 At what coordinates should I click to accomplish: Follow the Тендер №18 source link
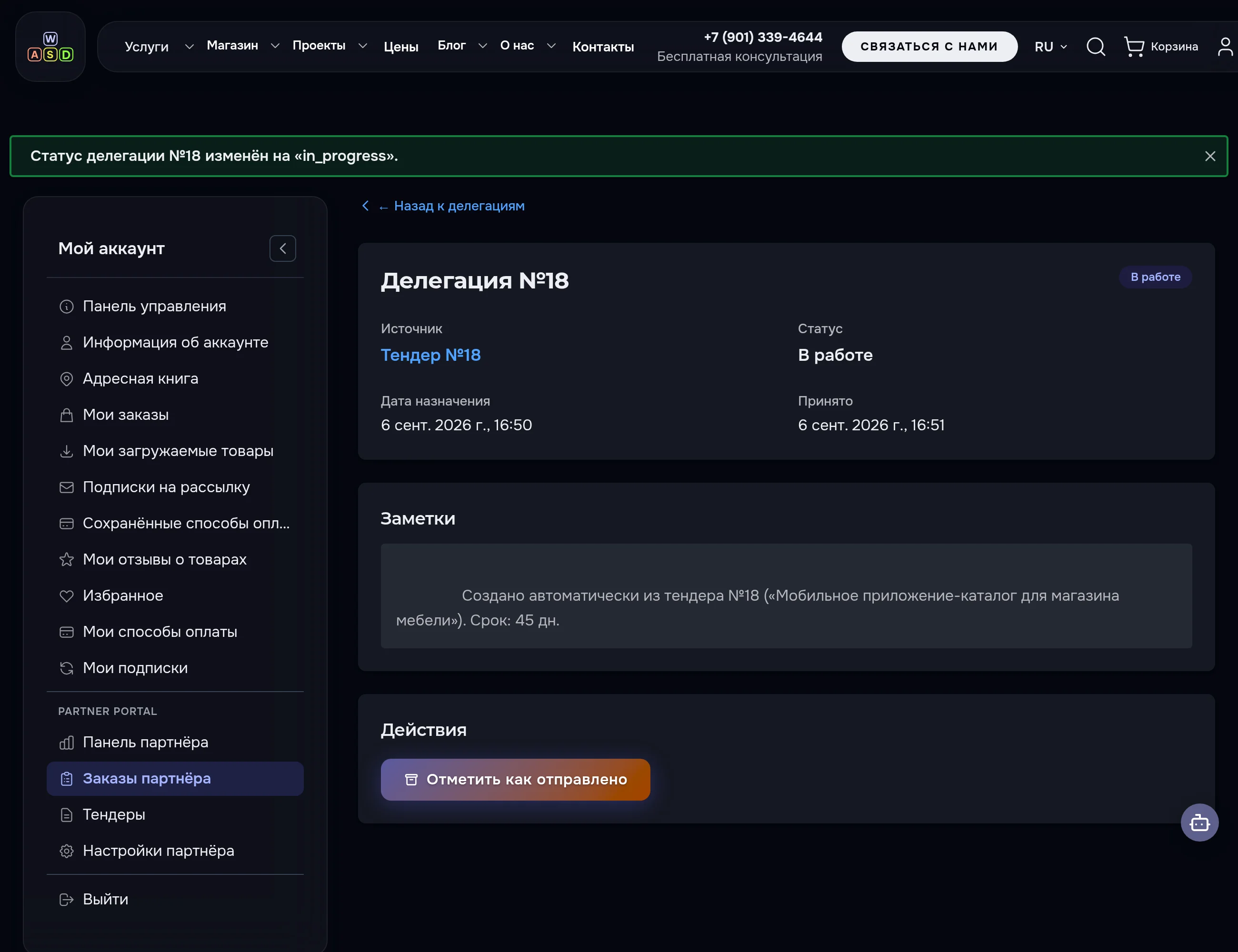pyautogui.click(x=431, y=355)
